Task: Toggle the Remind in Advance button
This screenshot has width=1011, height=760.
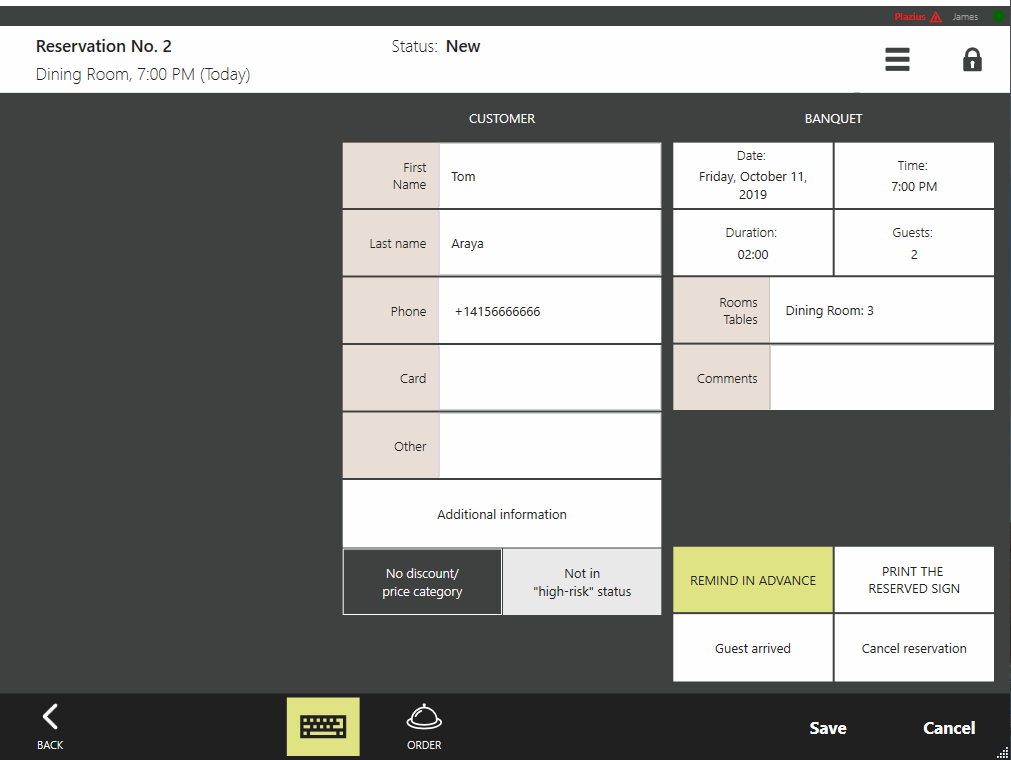Action: pyautogui.click(x=753, y=580)
